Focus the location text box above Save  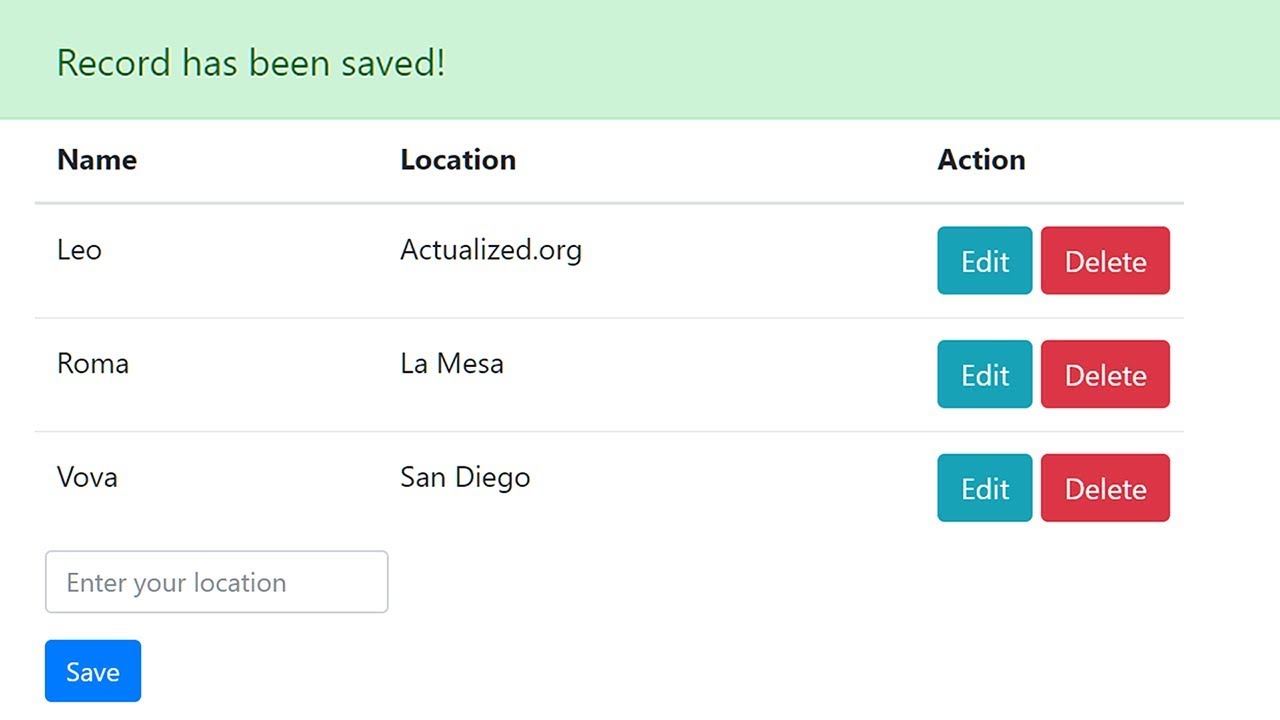click(216, 582)
